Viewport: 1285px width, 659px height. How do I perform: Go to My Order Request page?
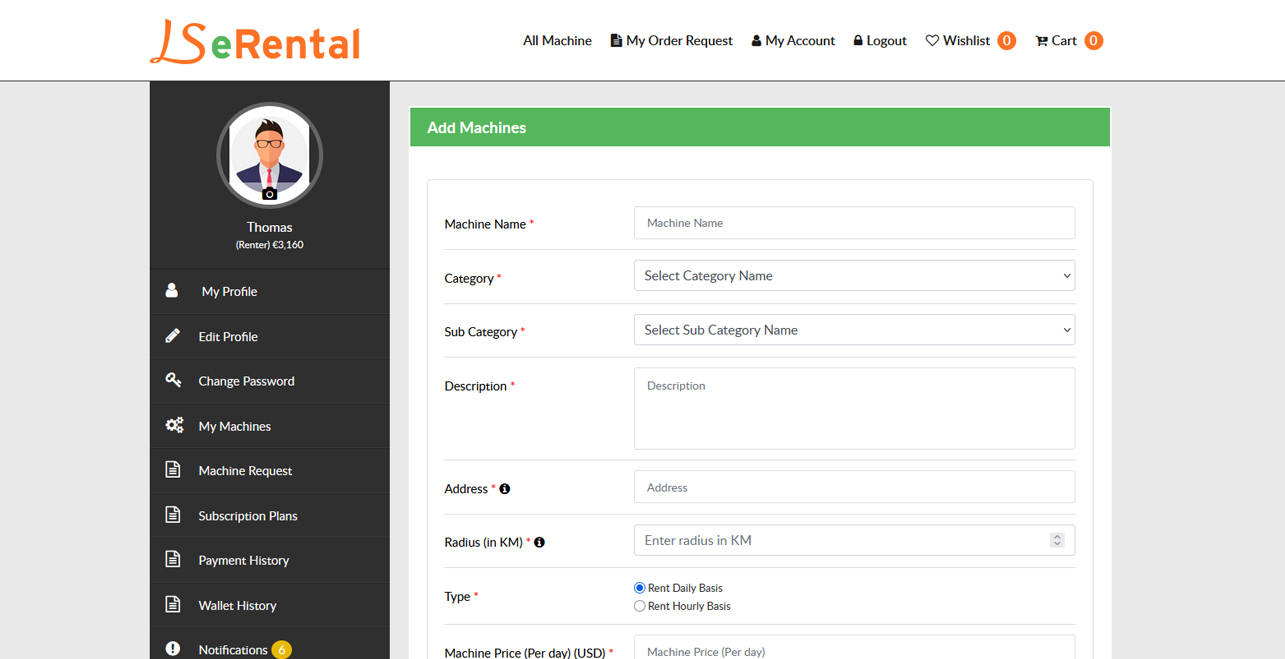671,41
